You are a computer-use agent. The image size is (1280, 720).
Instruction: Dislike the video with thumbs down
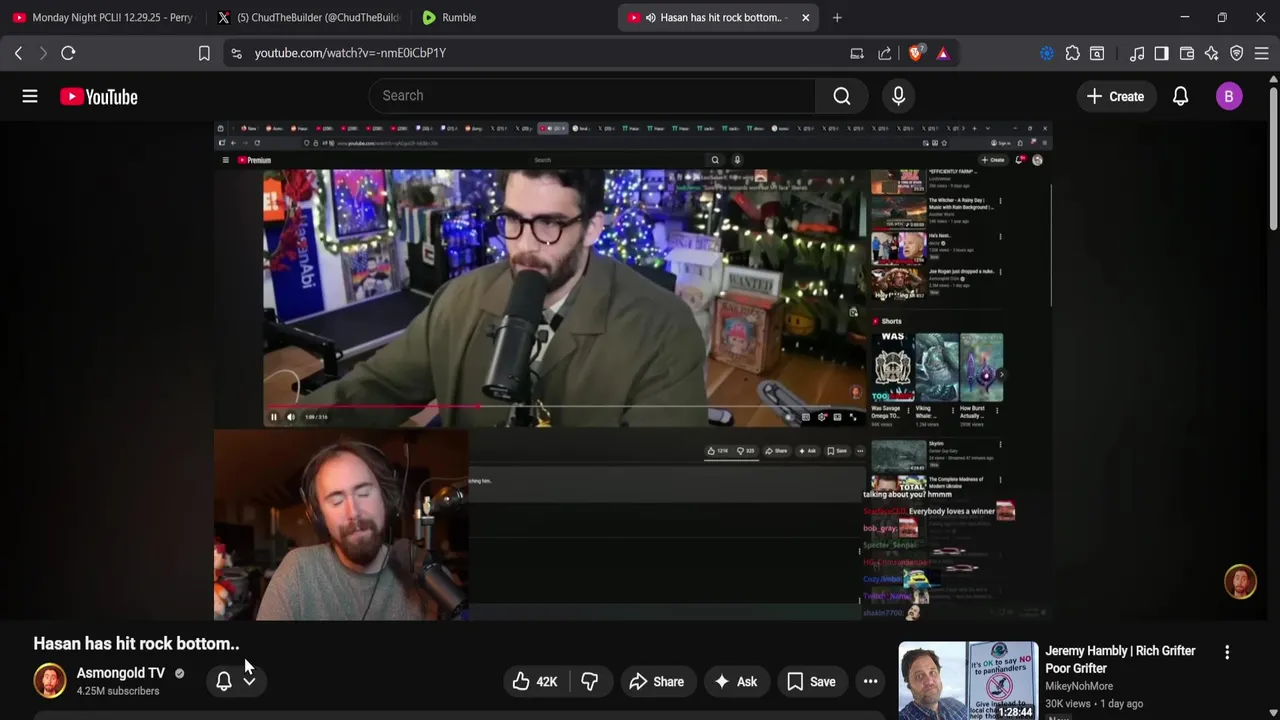coord(590,682)
